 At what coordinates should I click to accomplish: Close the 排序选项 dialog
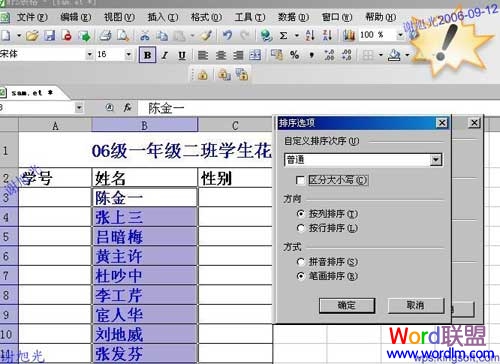click(442, 123)
